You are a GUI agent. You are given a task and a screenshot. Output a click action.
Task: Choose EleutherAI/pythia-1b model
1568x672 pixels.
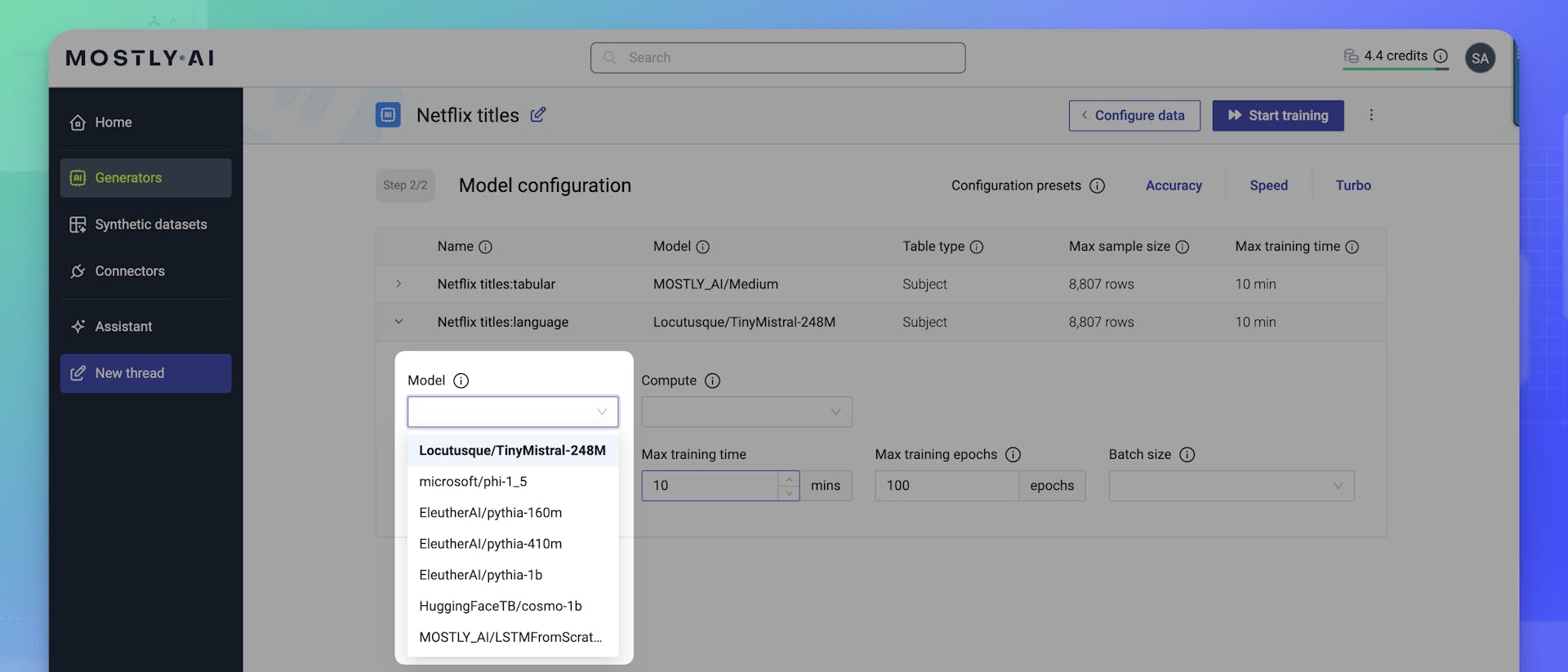(x=513, y=575)
